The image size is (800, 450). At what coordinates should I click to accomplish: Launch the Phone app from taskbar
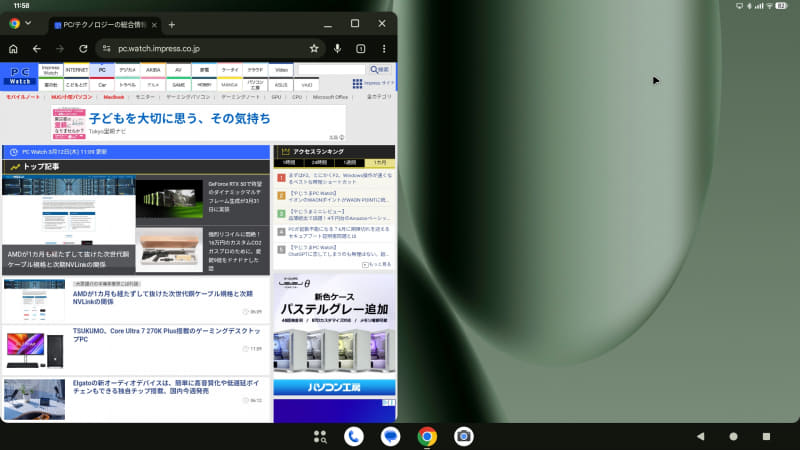tap(354, 437)
